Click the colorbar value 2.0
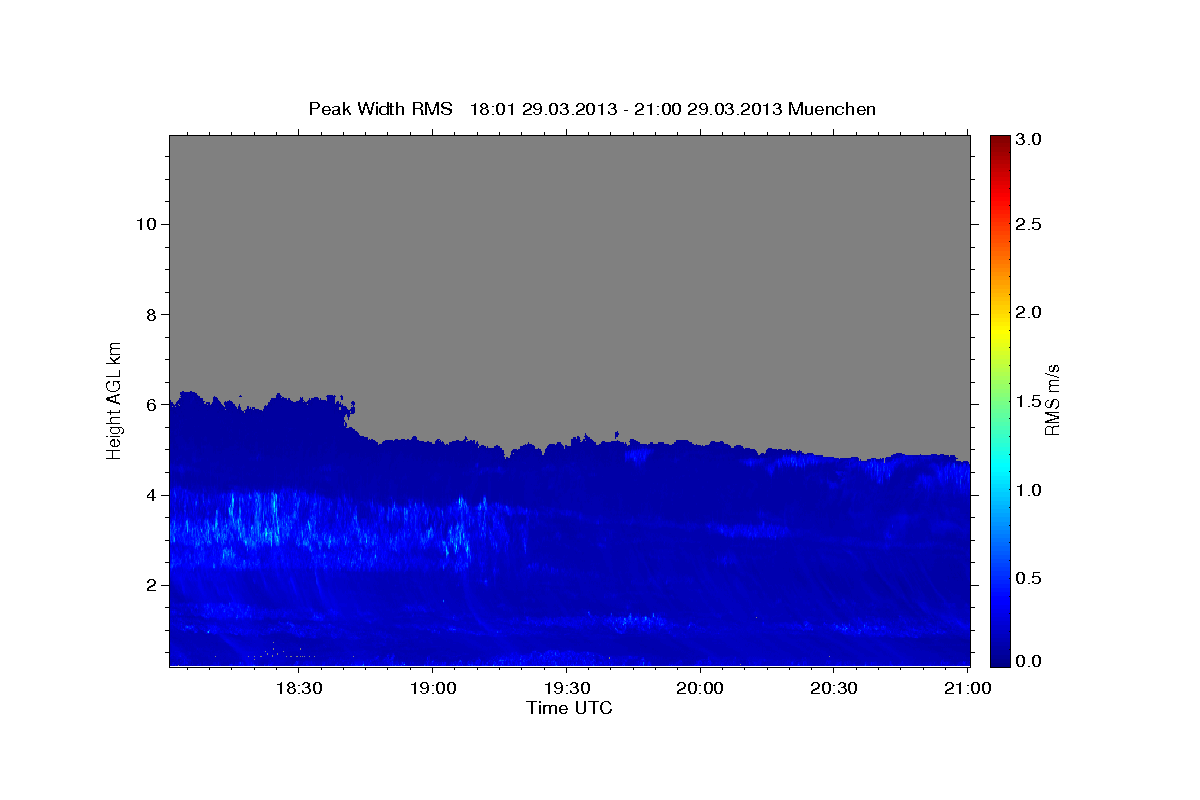The width and height of the screenshot is (1200, 800). [x=1029, y=313]
